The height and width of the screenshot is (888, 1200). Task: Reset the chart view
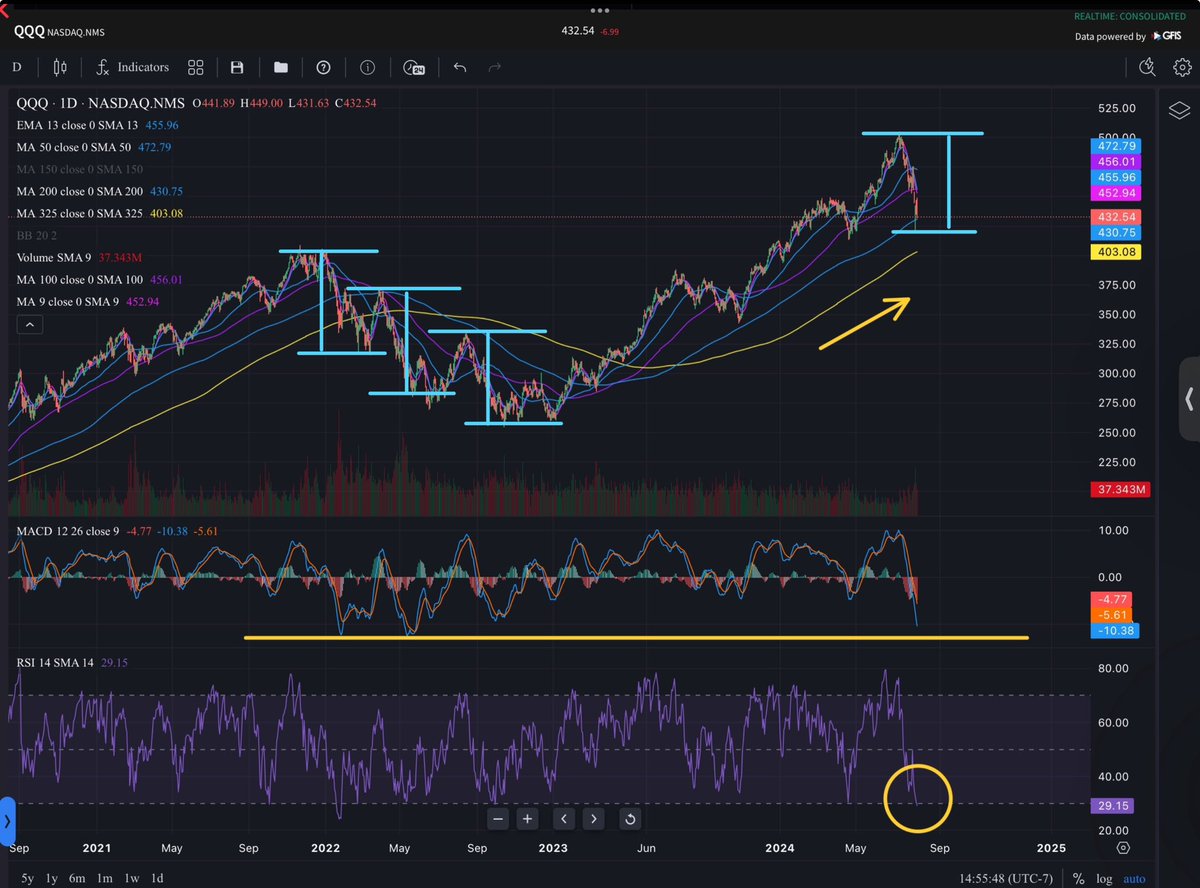click(630, 819)
